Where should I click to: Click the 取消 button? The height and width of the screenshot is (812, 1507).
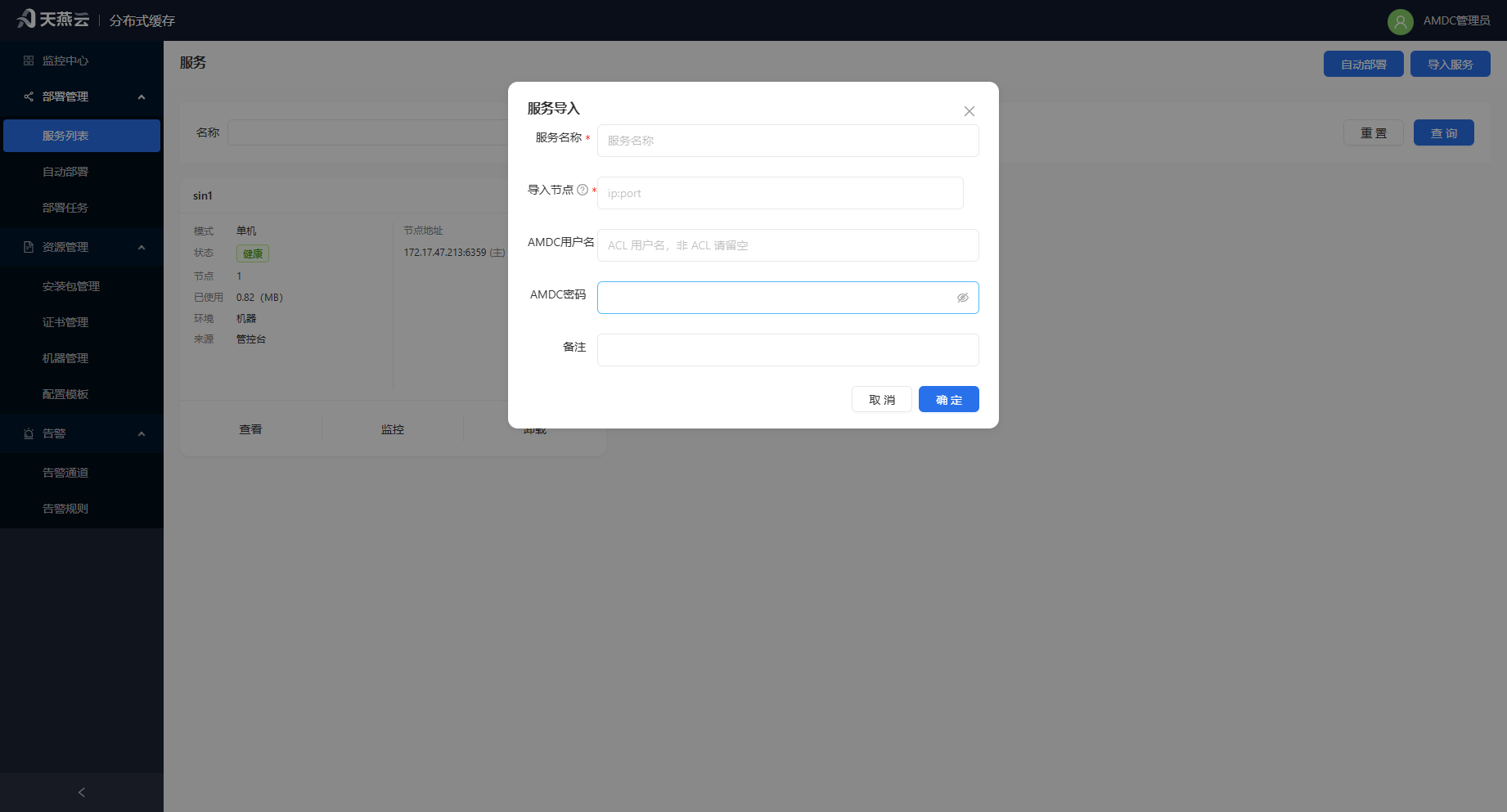pos(882,399)
